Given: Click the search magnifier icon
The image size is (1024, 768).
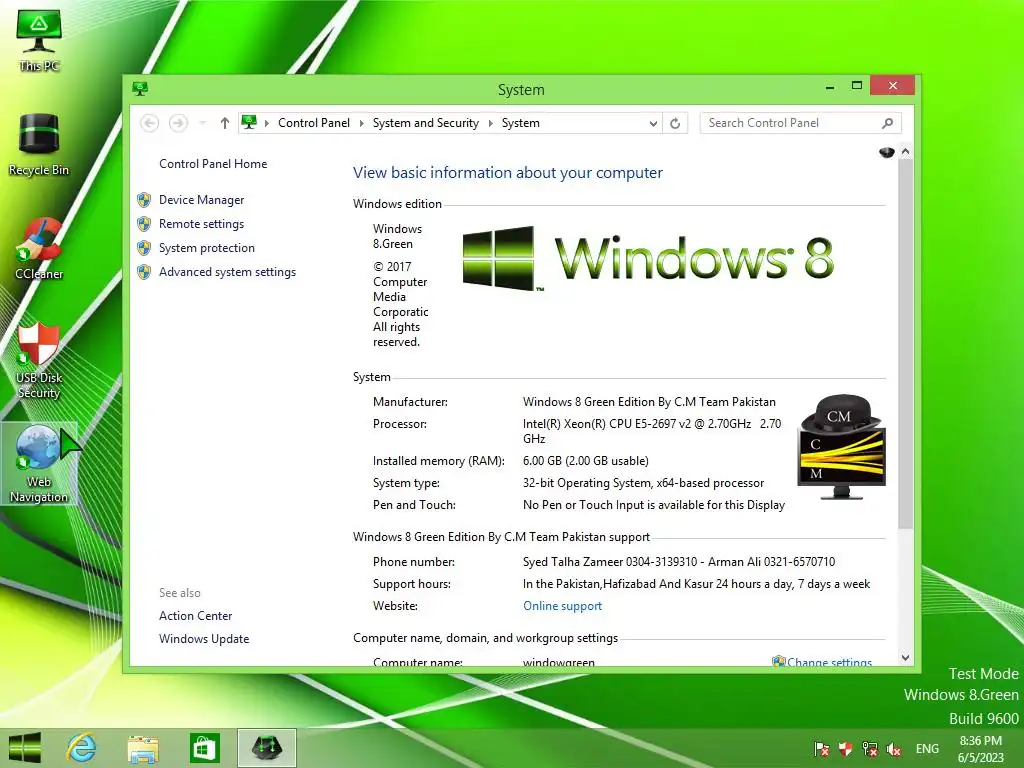Looking at the screenshot, I should (x=888, y=123).
